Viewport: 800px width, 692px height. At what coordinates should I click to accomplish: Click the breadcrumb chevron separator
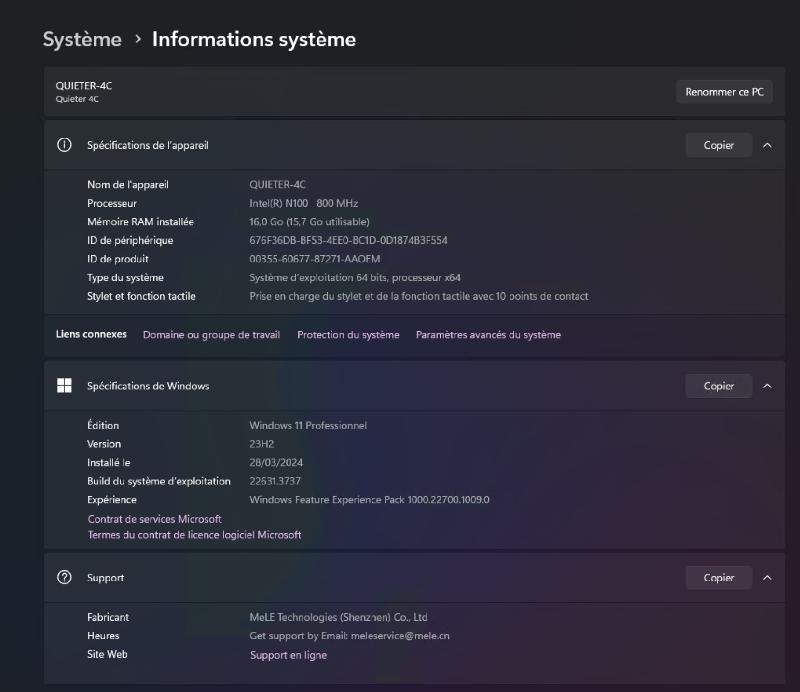pyautogui.click(x=138, y=39)
